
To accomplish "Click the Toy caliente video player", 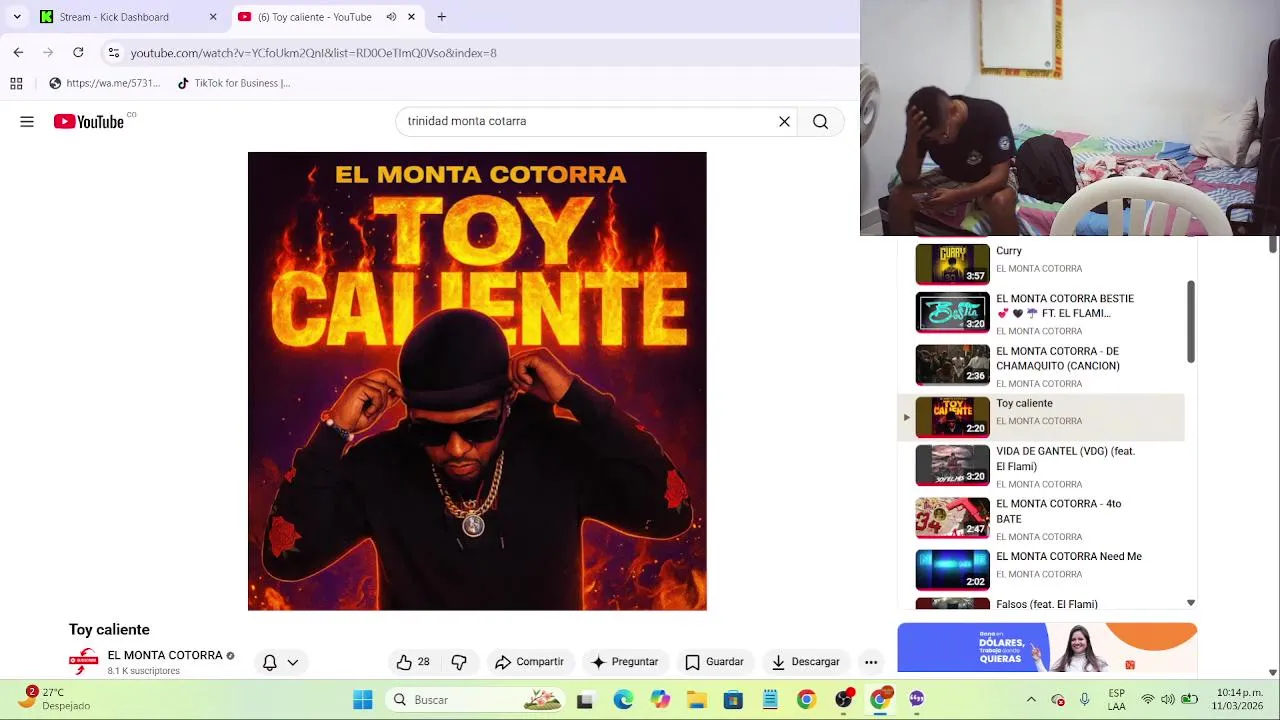I will coord(477,381).
